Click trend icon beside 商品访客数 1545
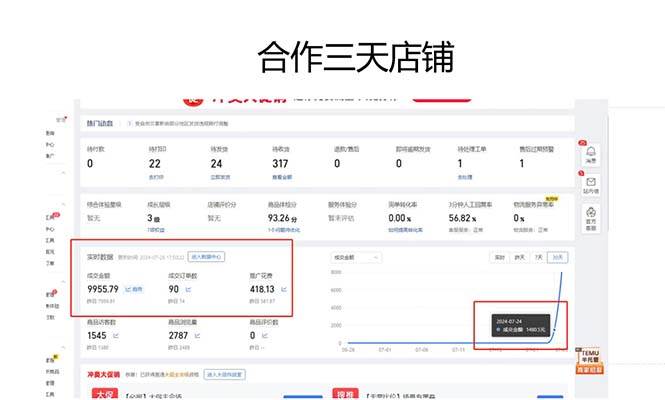The image size is (665, 400). point(115,337)
